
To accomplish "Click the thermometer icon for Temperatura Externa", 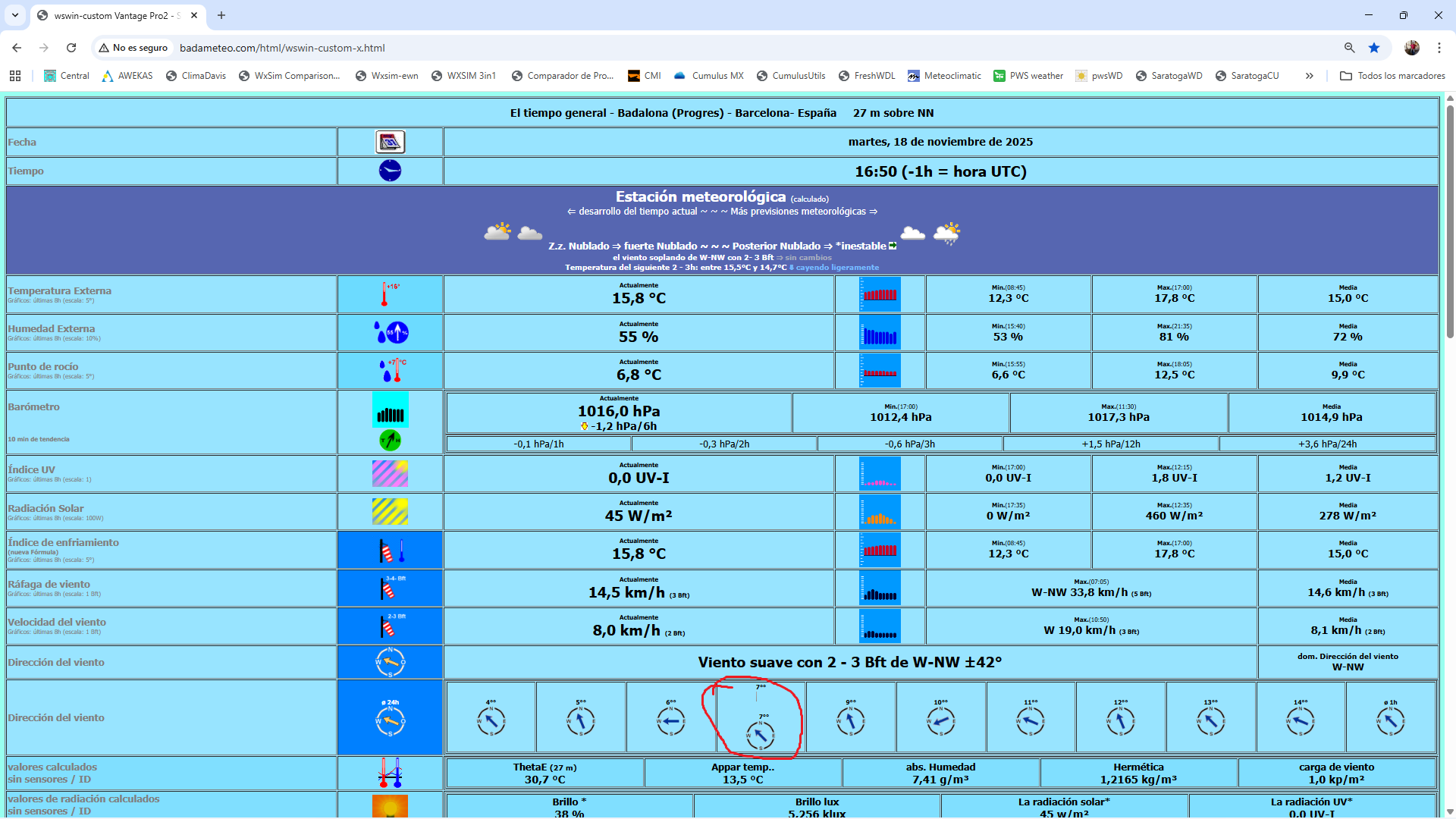I will coord(385,294).
